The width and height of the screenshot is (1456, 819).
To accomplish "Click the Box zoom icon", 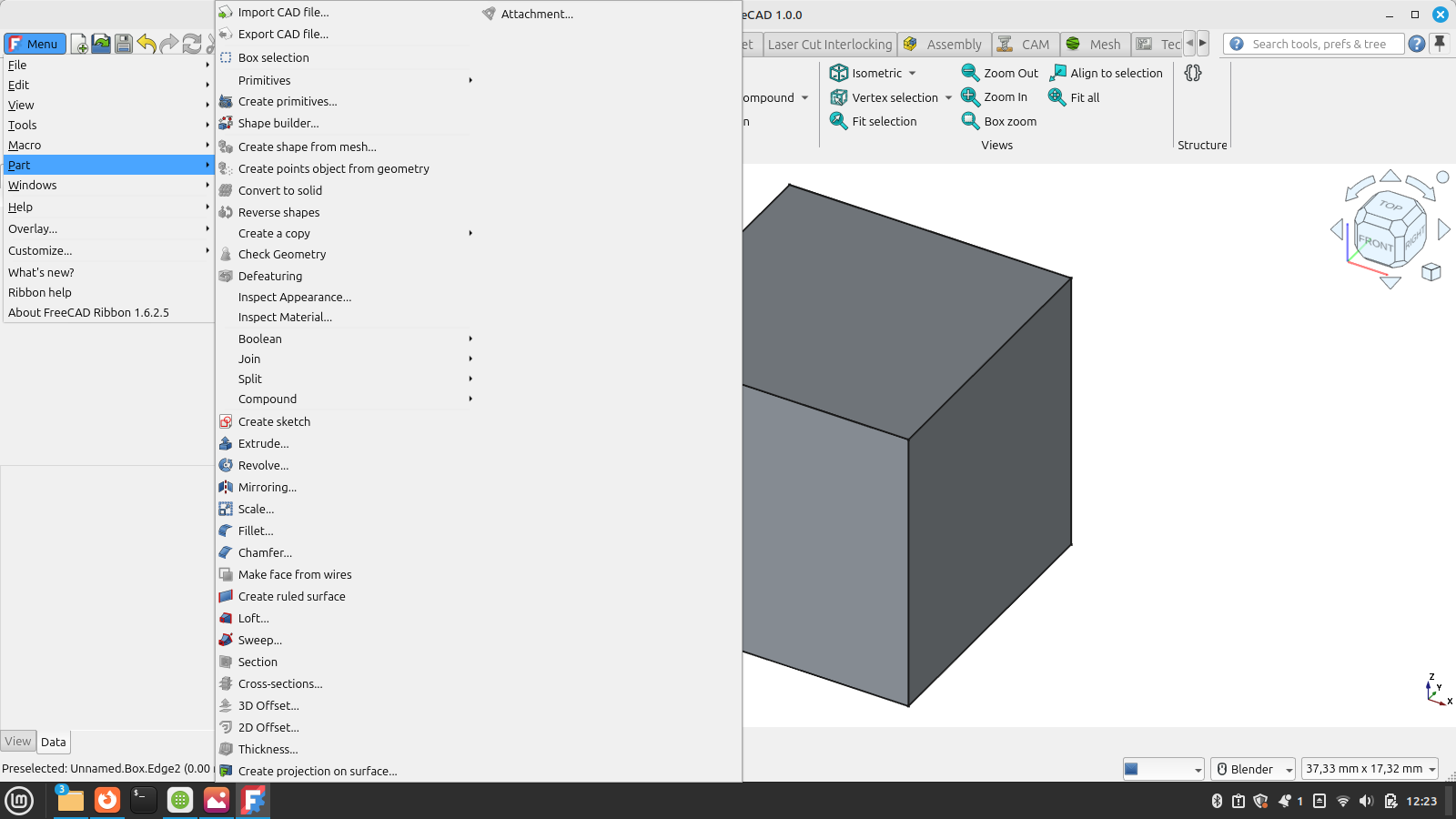I will pyautogui.click(x=970, y=121).
